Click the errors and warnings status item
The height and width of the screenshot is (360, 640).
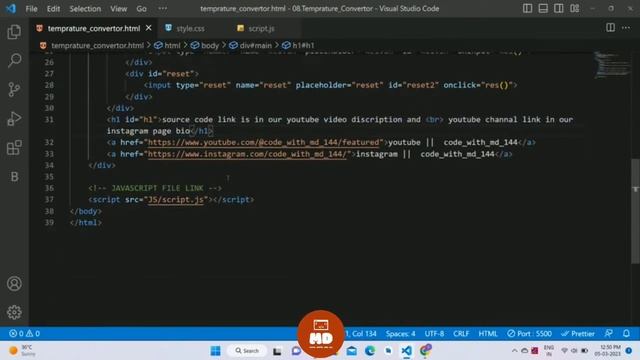tap(24, 333)
